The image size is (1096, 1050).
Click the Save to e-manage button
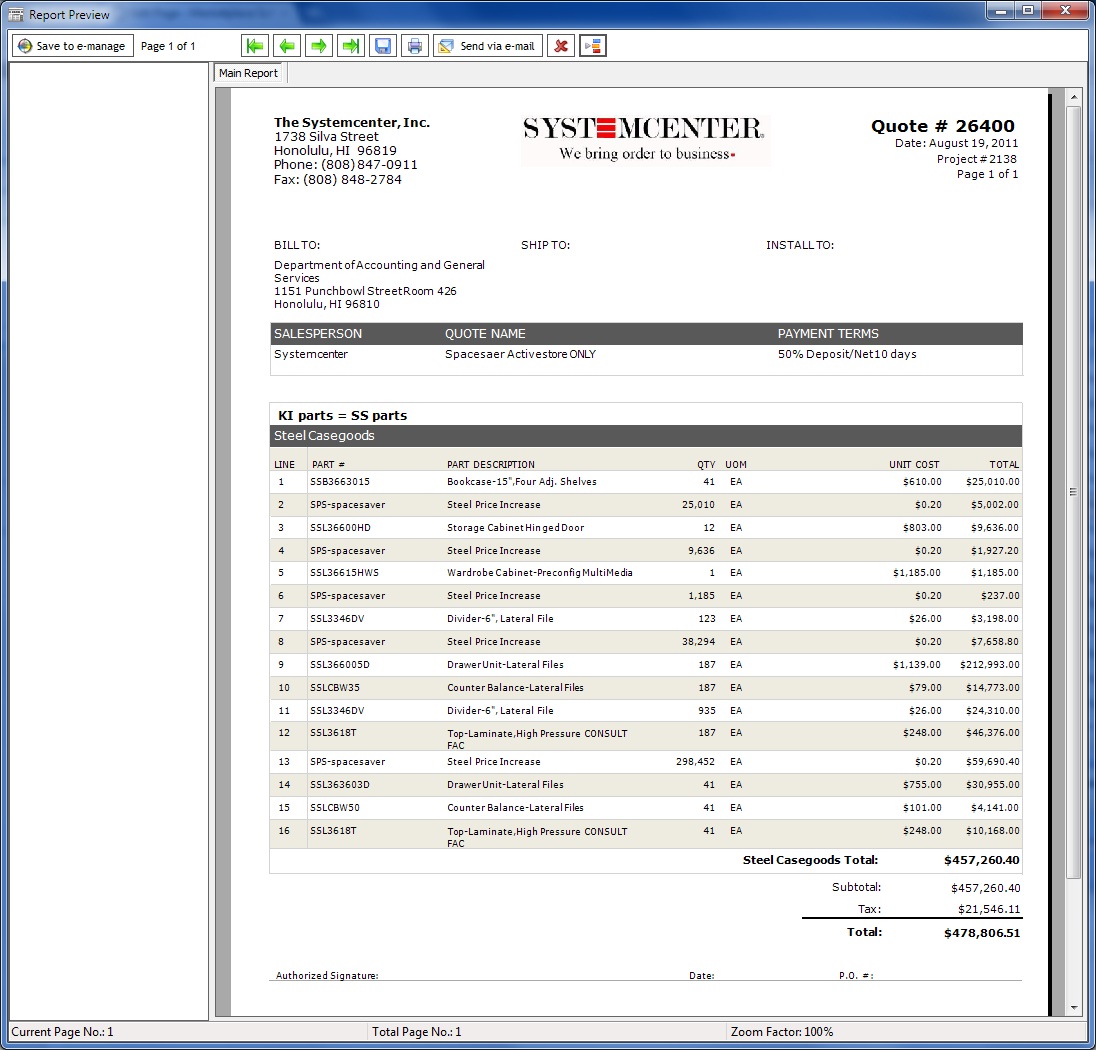(73, 46)
